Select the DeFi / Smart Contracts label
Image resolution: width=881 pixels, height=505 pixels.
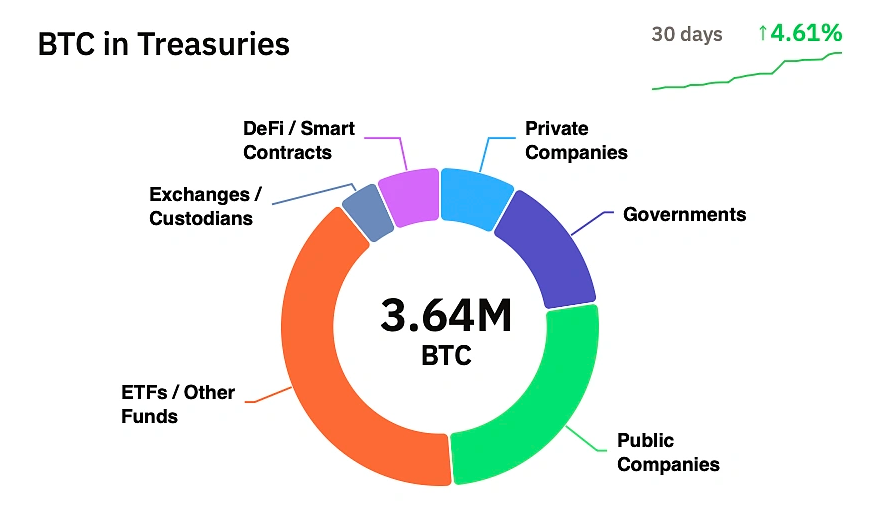click(x=298, y=140)
